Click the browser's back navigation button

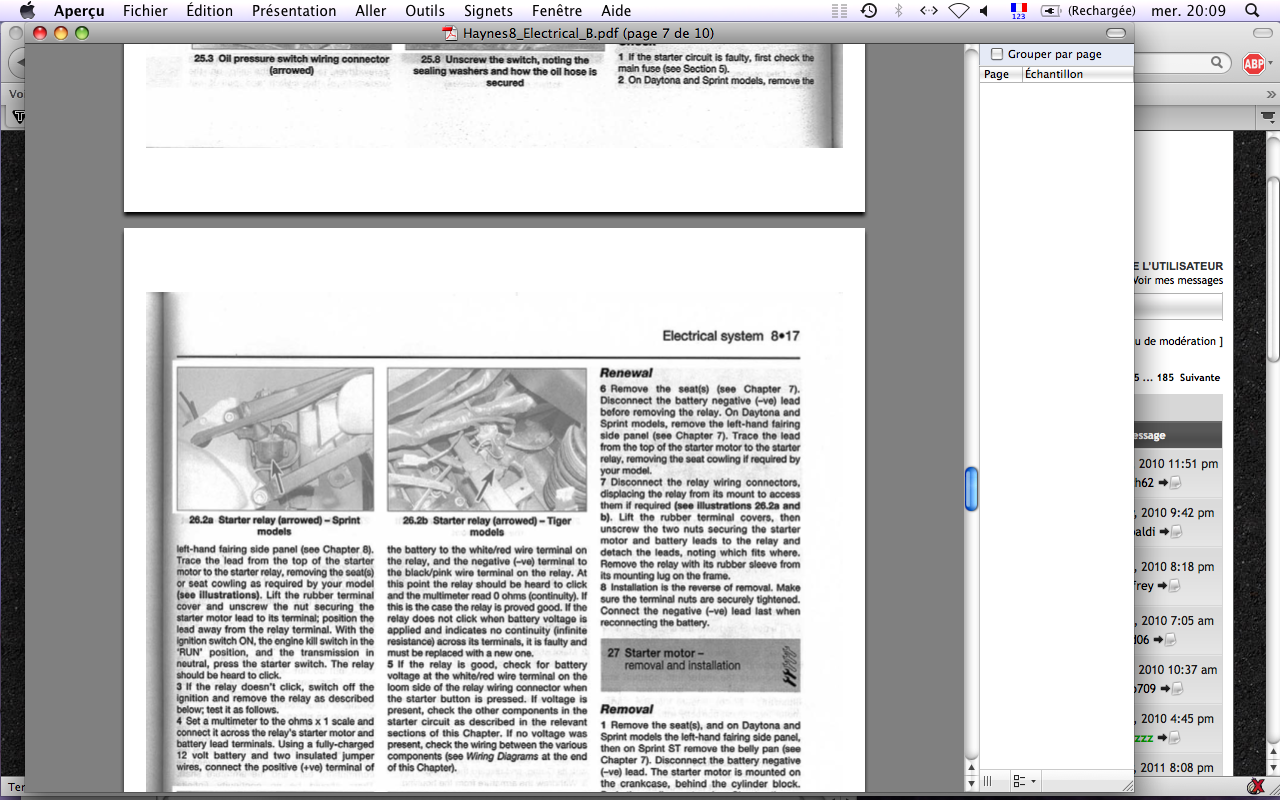[16, 63]
